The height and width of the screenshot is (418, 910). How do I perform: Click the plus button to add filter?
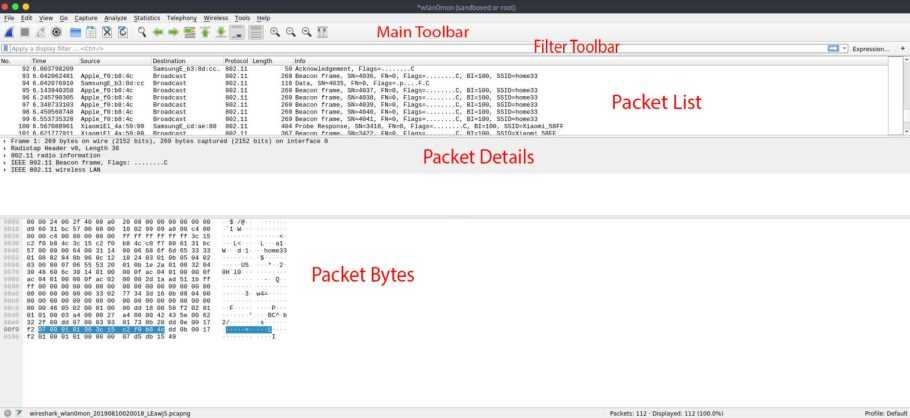tap(902, 49)
